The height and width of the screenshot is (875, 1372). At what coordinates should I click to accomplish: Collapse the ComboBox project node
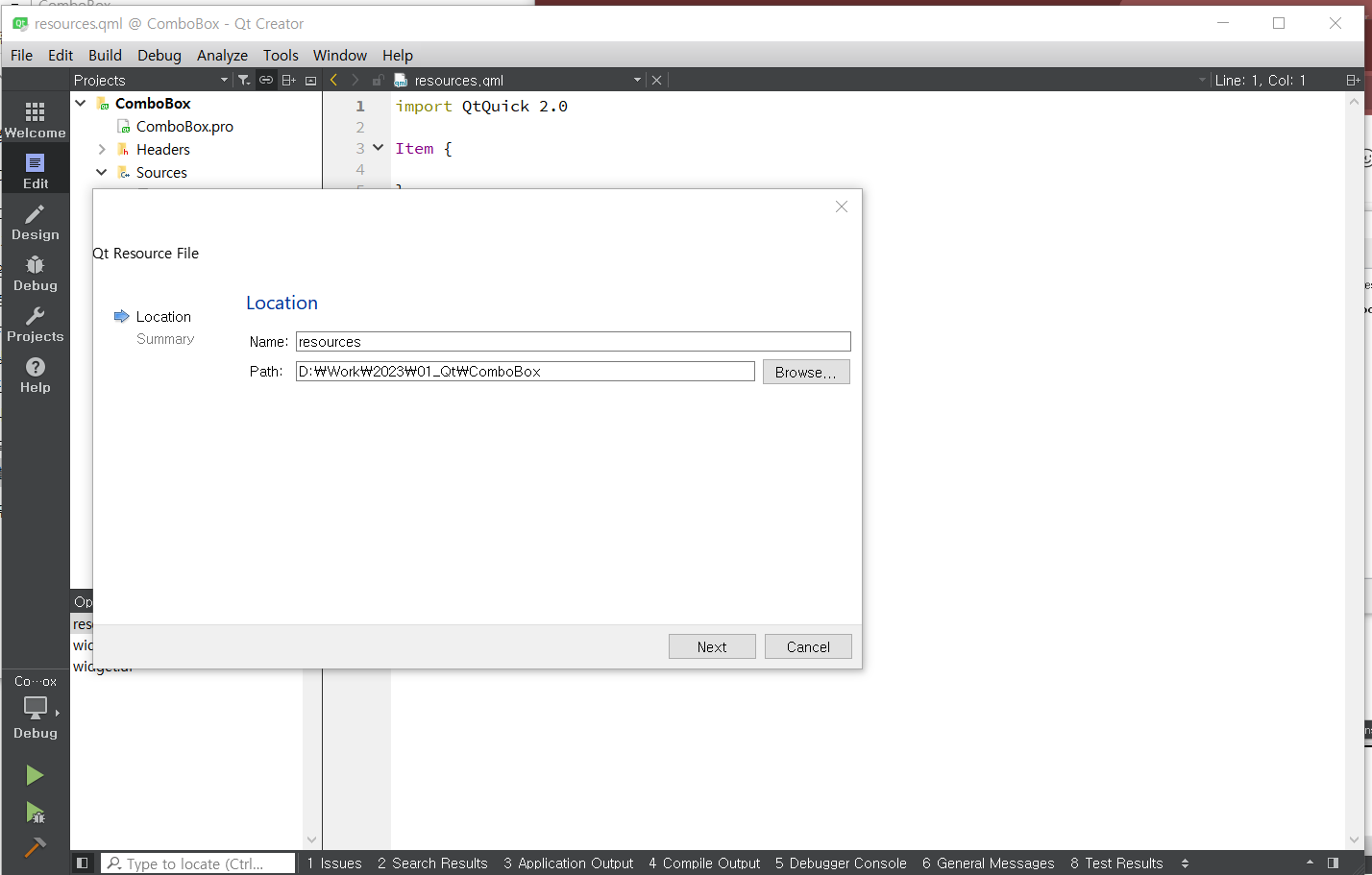click(81, 103)
